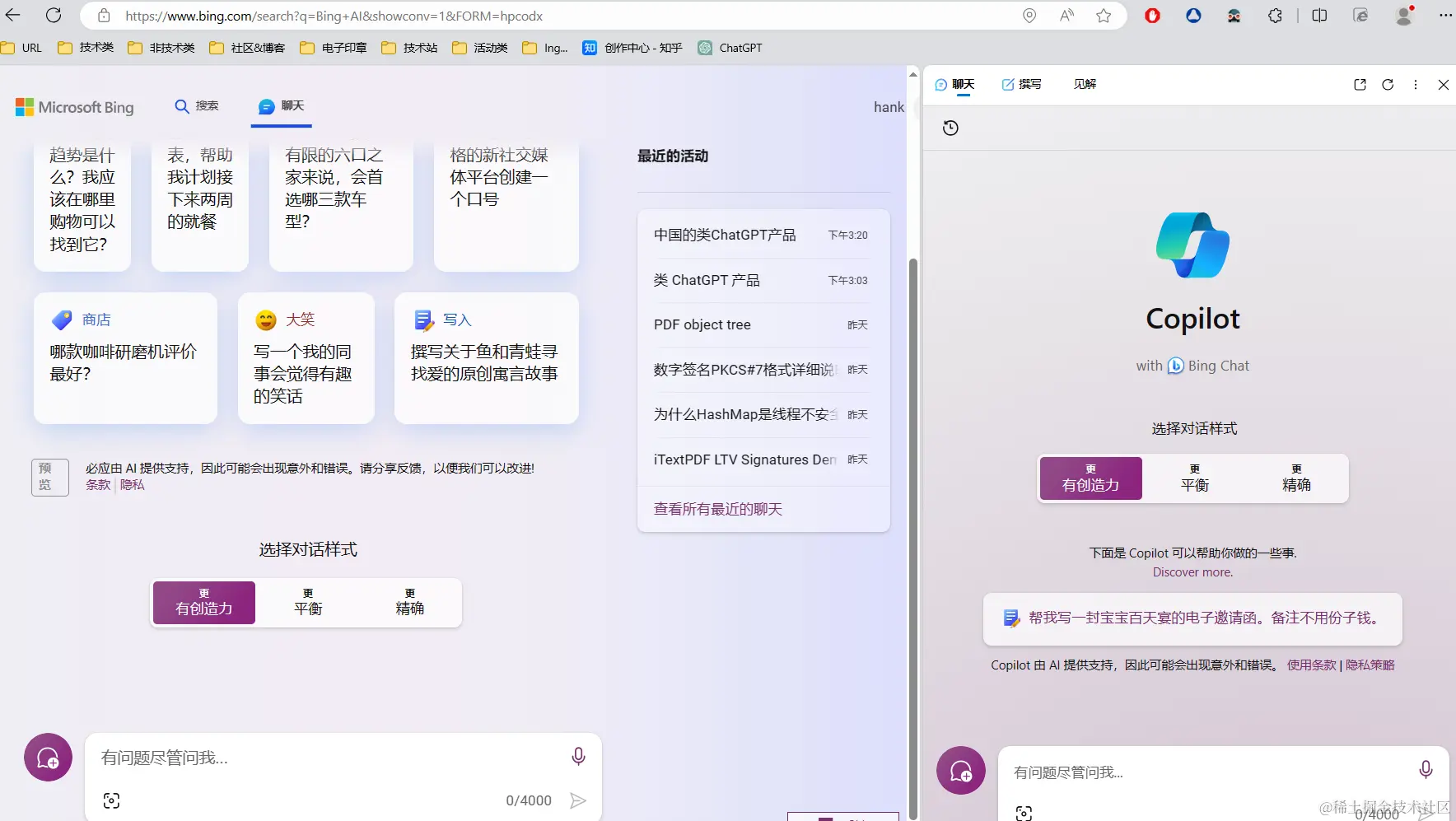Open the 技术站 bookmark folder

click(409, 48)
